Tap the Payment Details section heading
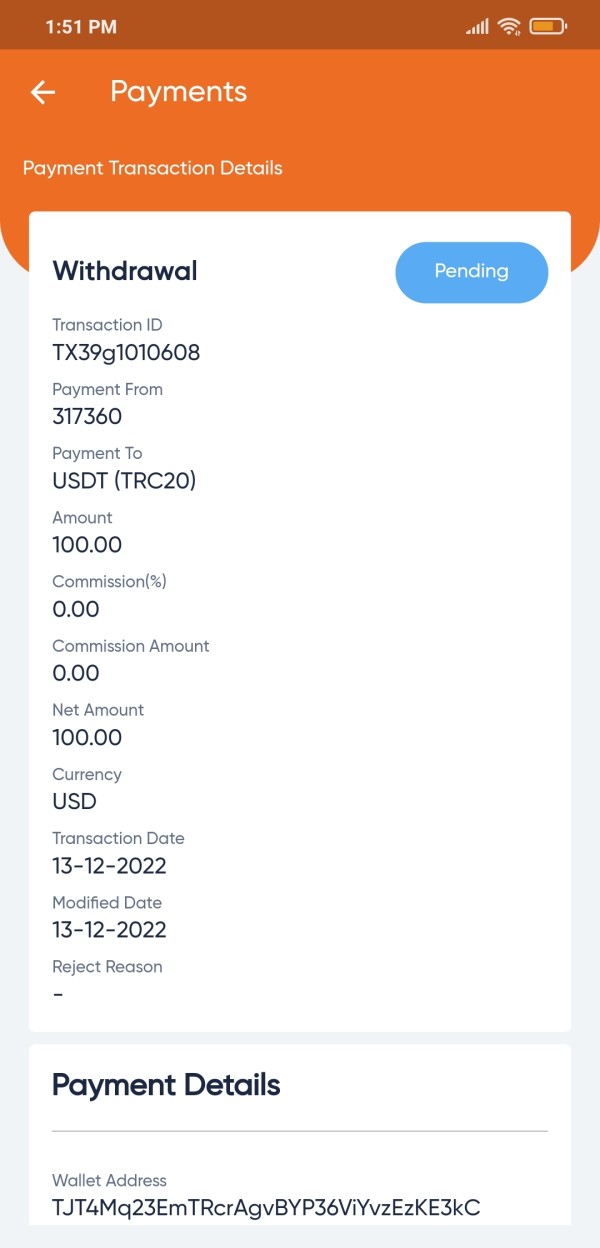Image resolution: width=600 pixels, height=1248 pixels. [166, 1085]
